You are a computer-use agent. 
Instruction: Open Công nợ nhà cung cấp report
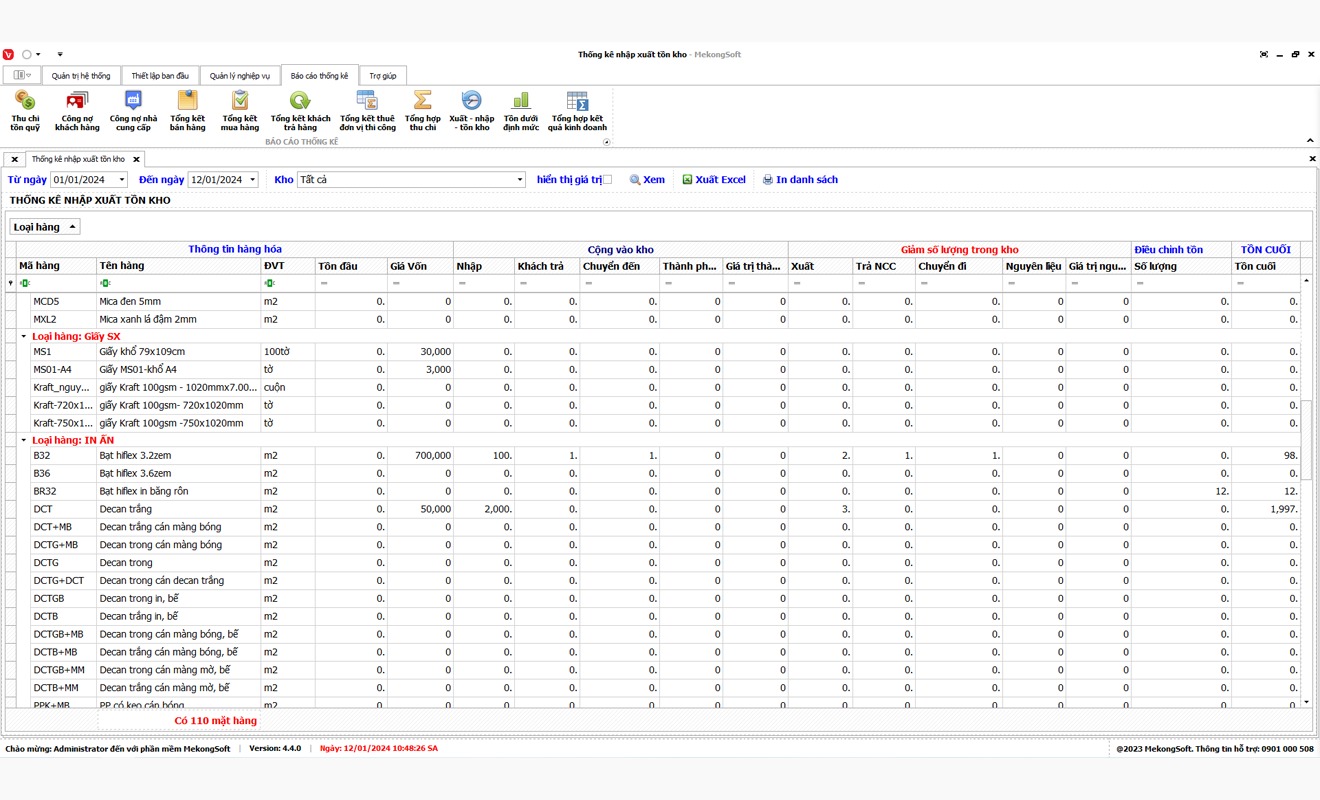pos(133,110)
